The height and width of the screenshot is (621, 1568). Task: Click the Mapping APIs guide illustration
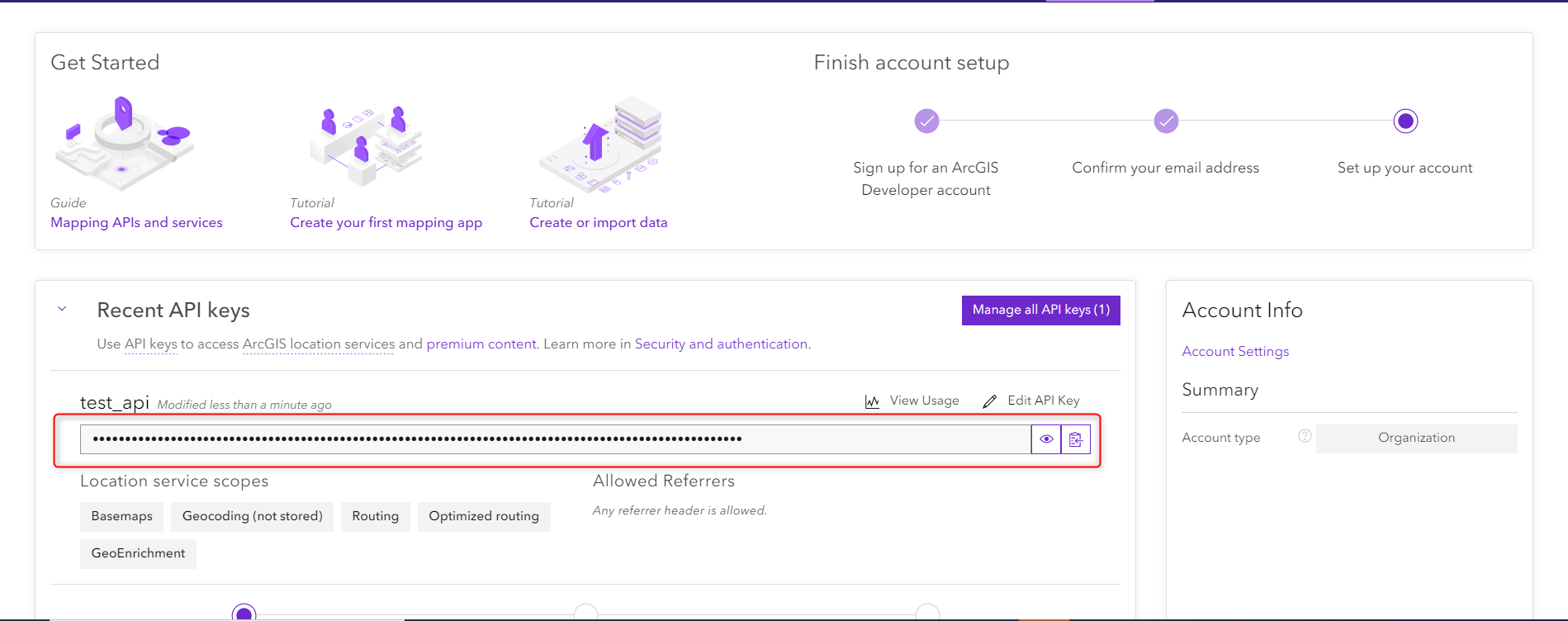124,143
